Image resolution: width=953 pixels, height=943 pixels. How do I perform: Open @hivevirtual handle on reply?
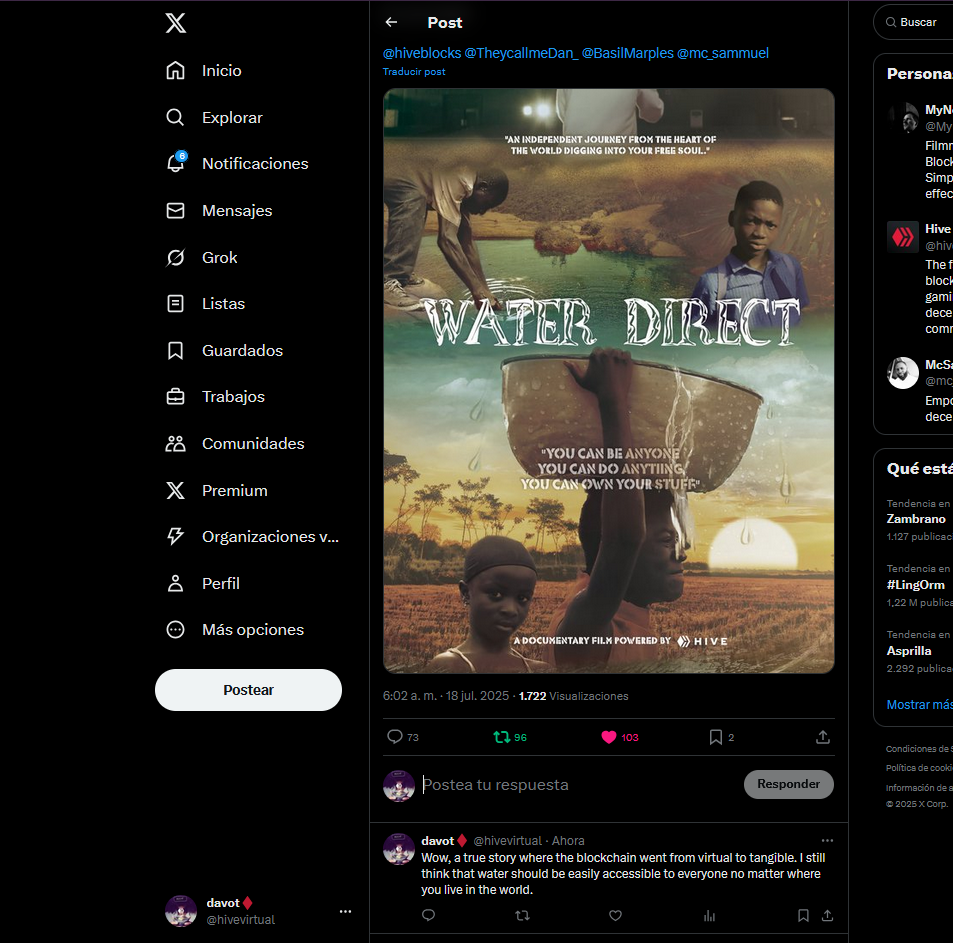507,840
